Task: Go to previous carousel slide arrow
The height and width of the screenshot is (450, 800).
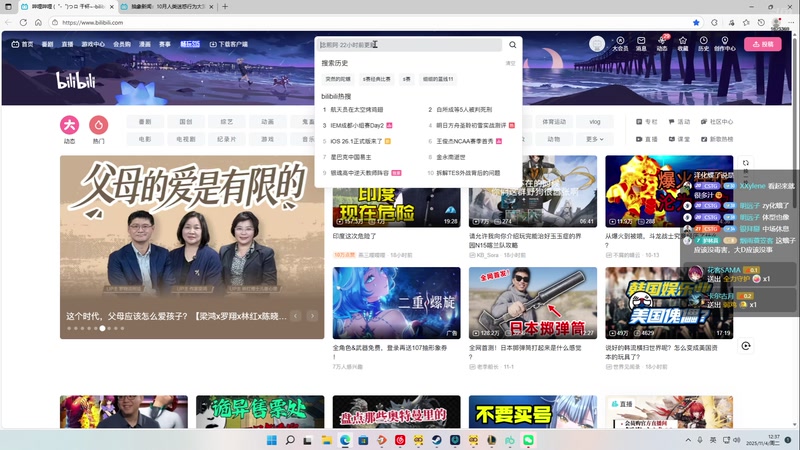Action: click(x=296, y=316)
